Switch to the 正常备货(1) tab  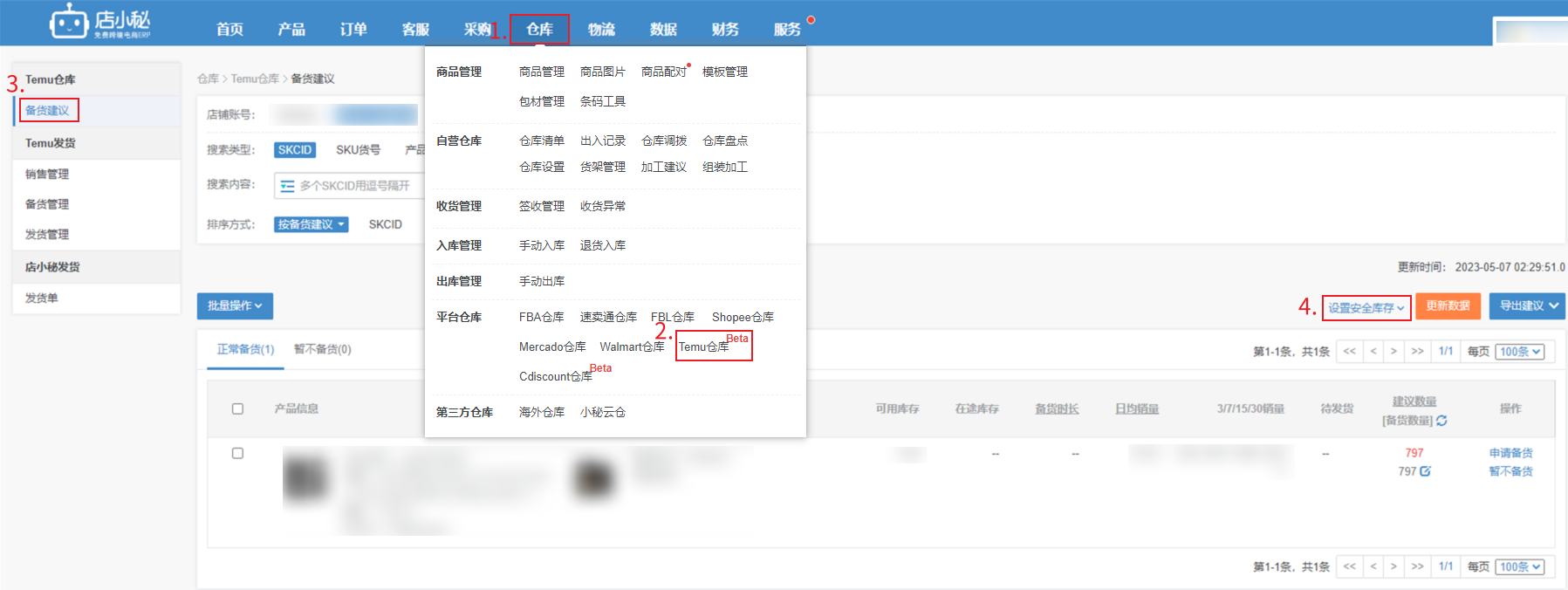[245, 349]
